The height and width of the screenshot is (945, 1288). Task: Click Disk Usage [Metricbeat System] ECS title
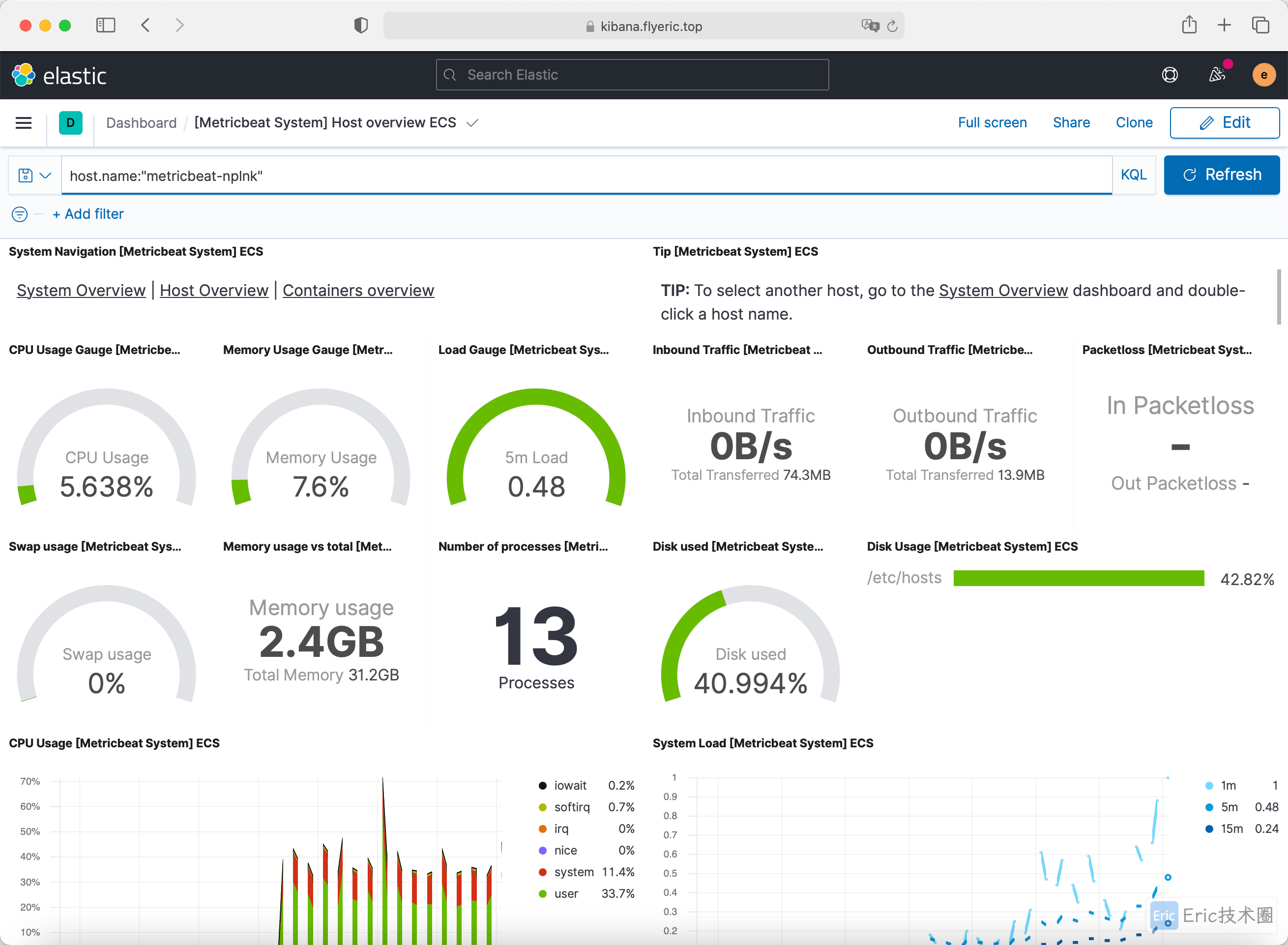(x=972, y=546)
